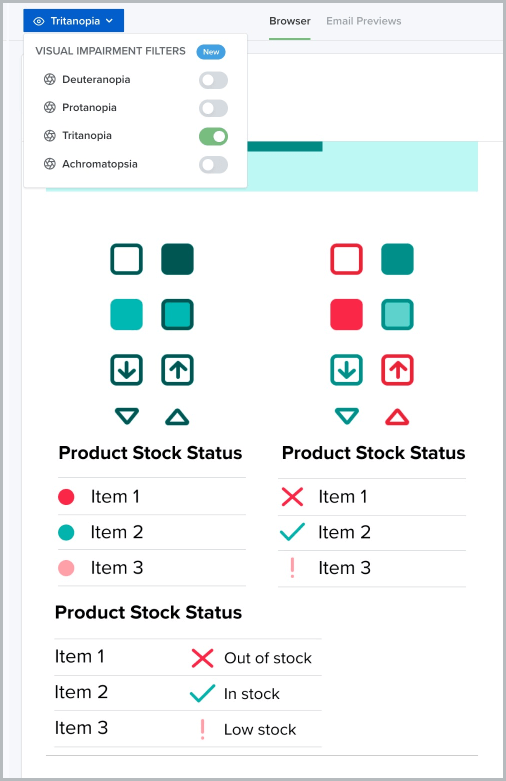Switch on the Achromatopsia toggle
The image size is (506, 781).
pyautogui.click(x=213, y=165)
